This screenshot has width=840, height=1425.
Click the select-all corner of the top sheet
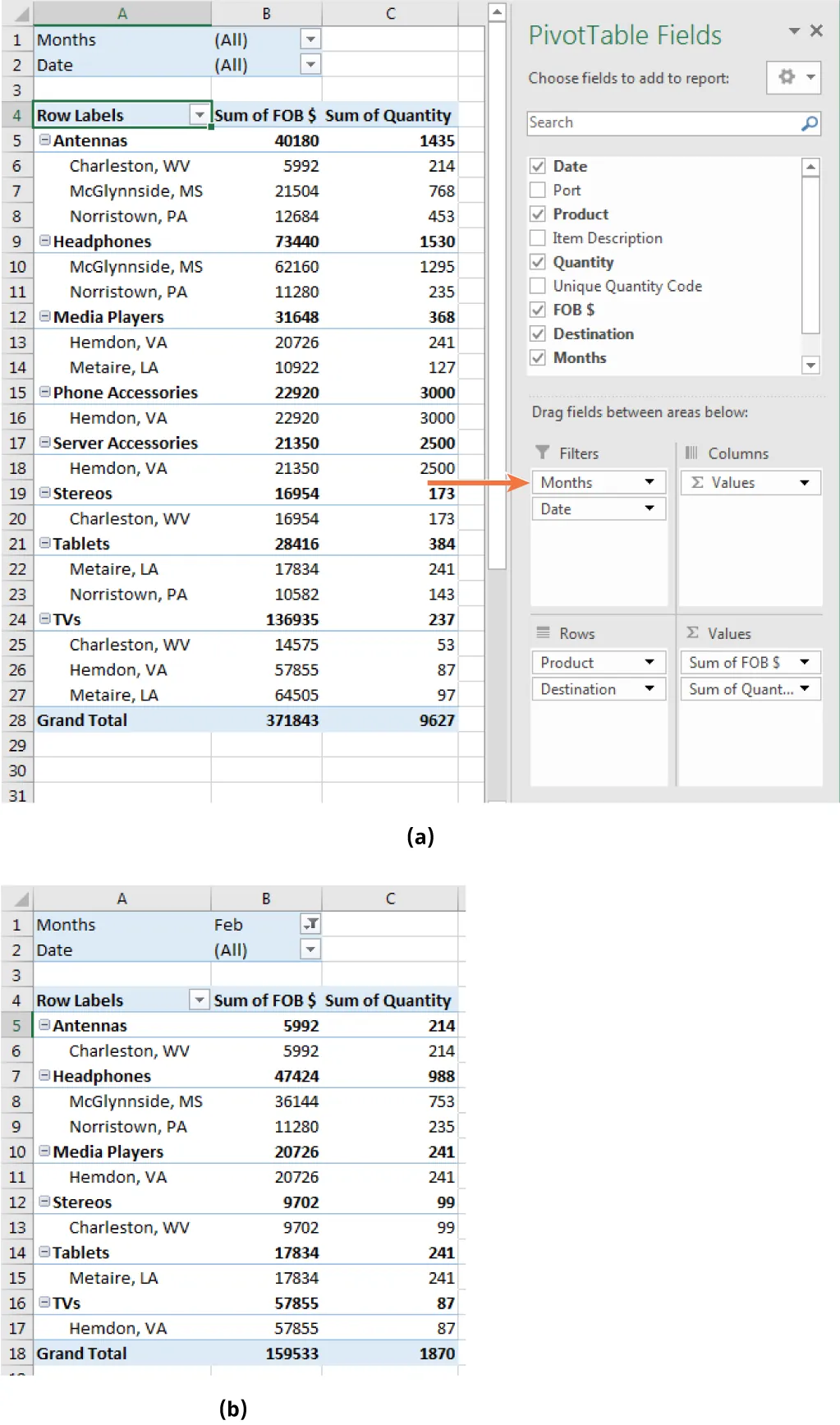(x=18, y=14)
